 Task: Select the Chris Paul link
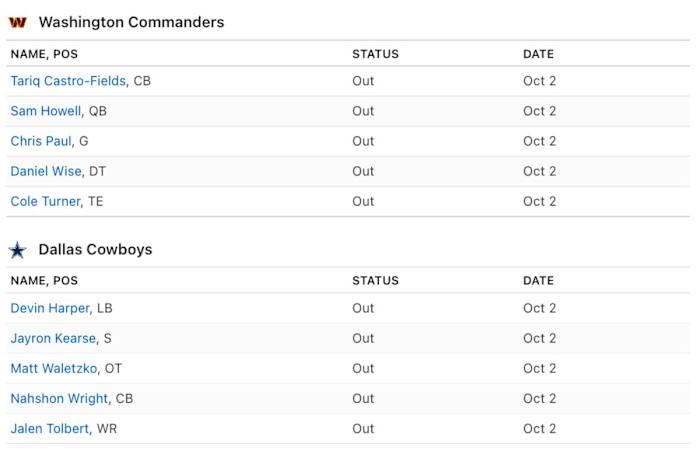41,141
